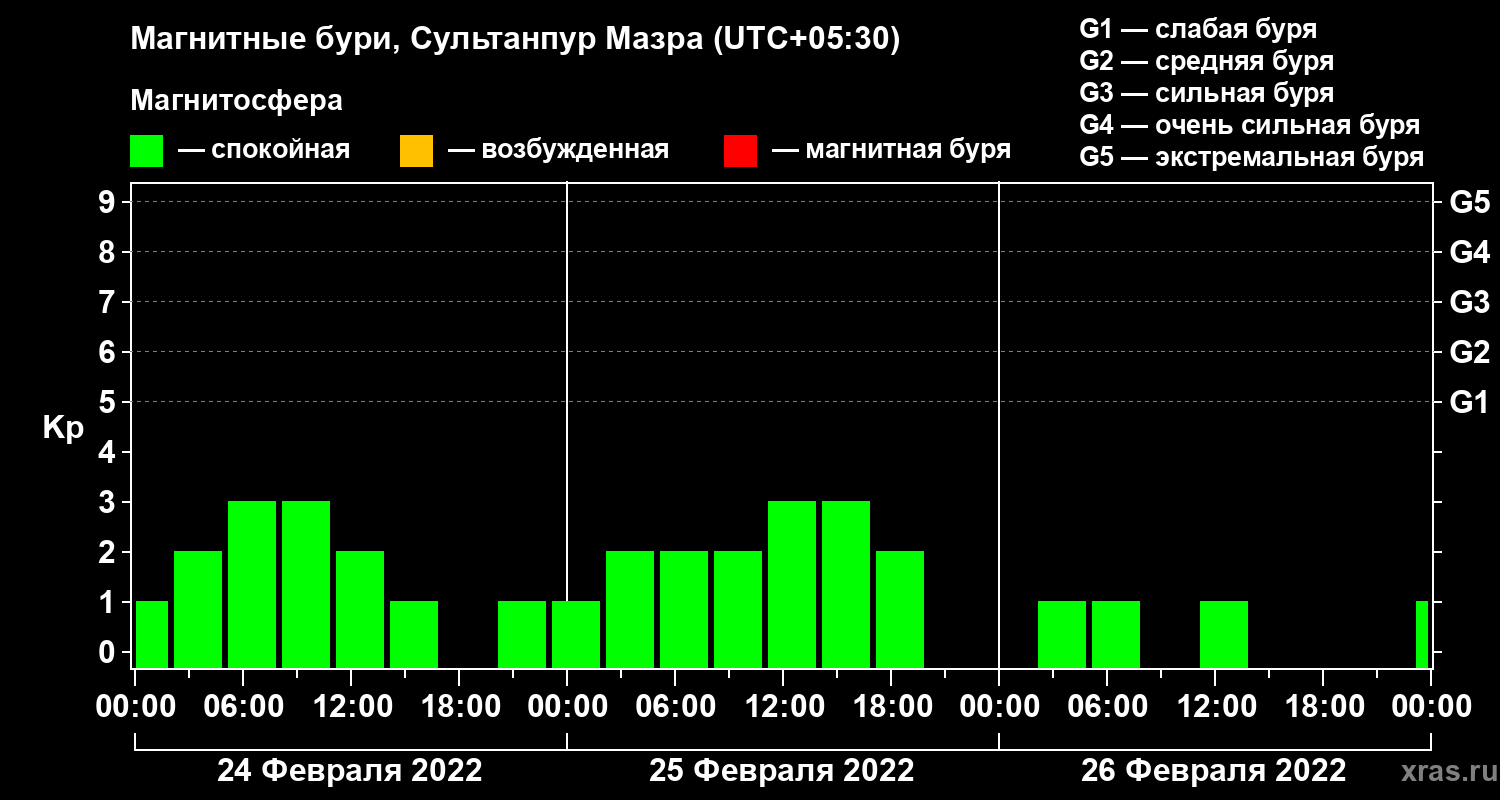Image resolution: width=1500 pixels, height=800 pixels.
Task: Click the G2 label on right axis
Action: [x=1470, y=352]
